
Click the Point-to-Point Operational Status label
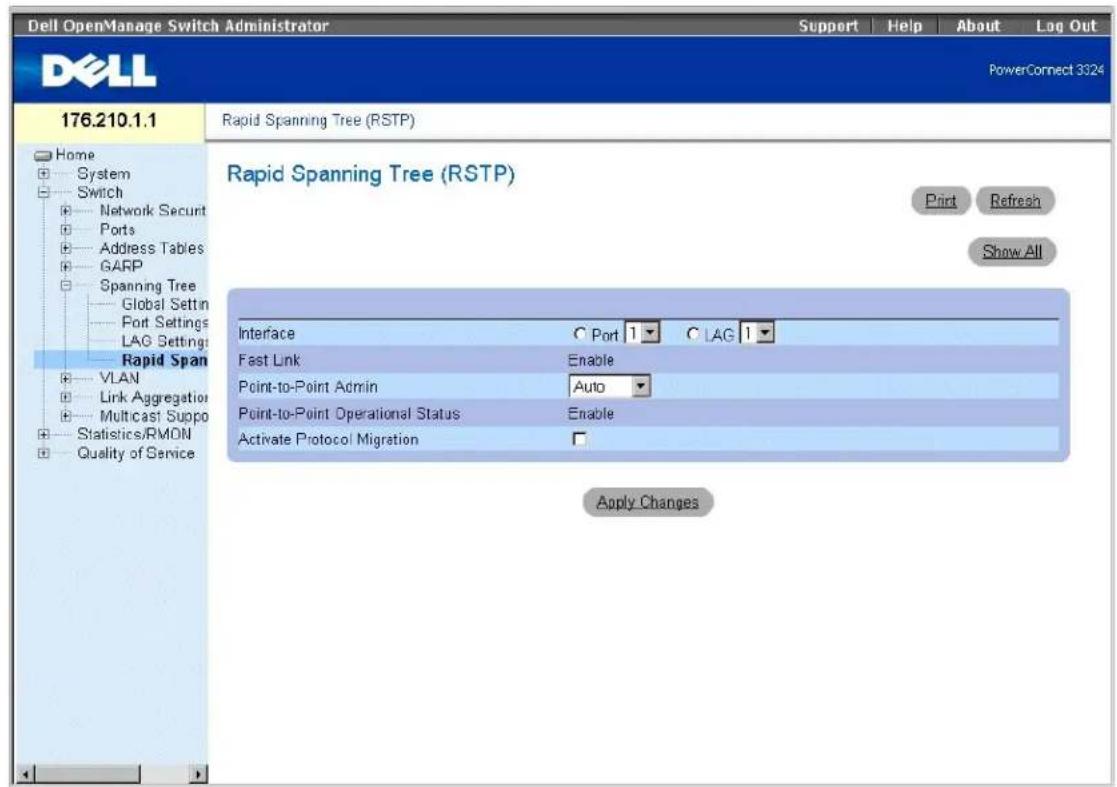[349, 414]
